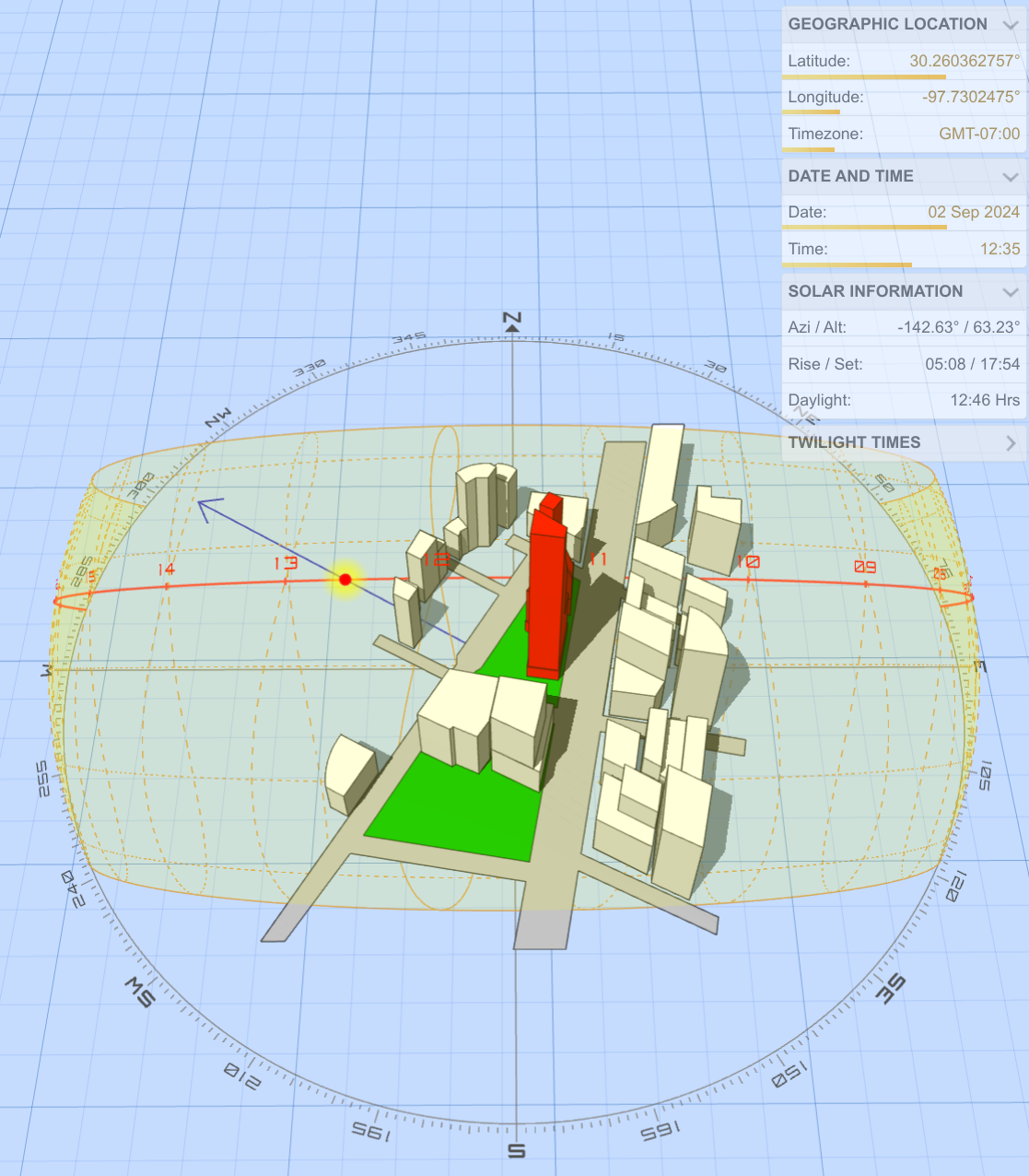Open the Date field showing 02 Sep 2024
Viewport: 1029px width, 1176px height.
click(x=973, y=212)
